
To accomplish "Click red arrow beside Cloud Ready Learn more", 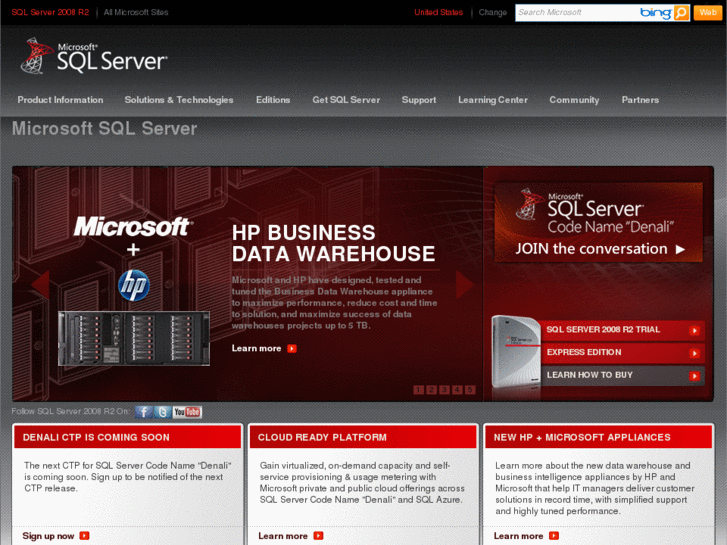I will [318, 536].
